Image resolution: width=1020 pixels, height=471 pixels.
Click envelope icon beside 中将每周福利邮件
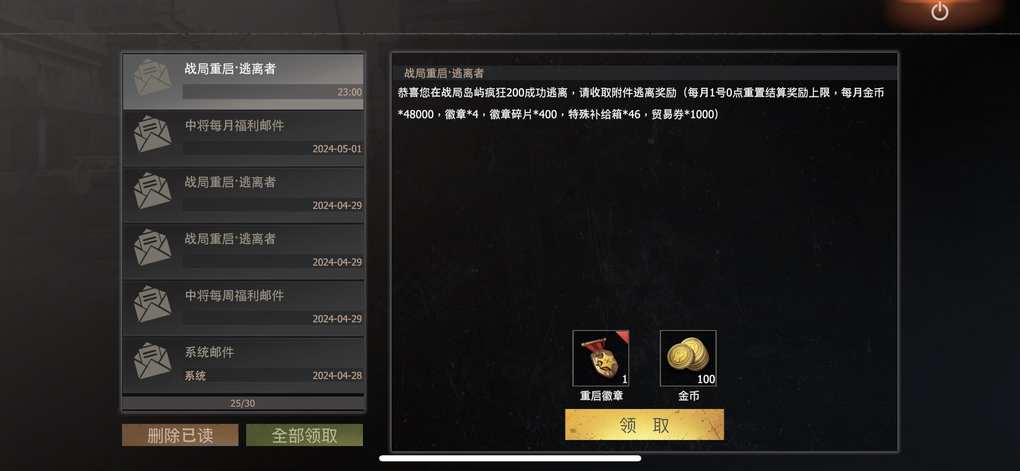click(152, 304)
